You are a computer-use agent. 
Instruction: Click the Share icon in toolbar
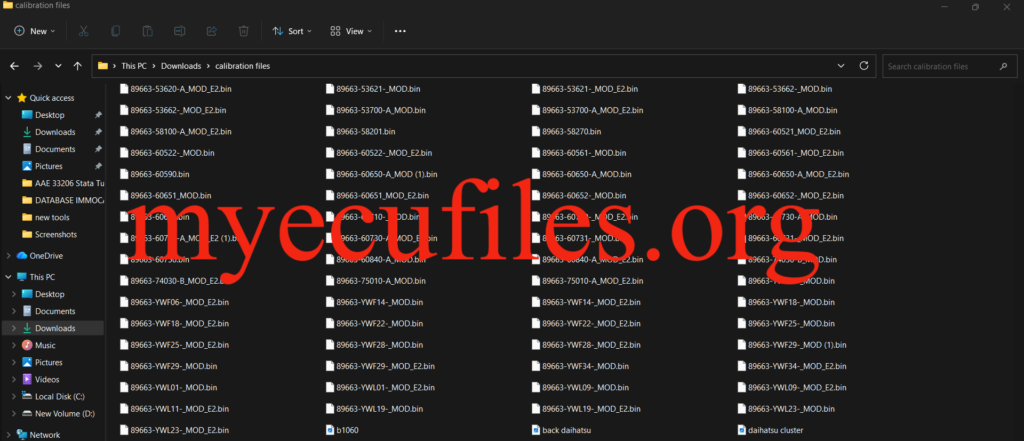point(213,31)
